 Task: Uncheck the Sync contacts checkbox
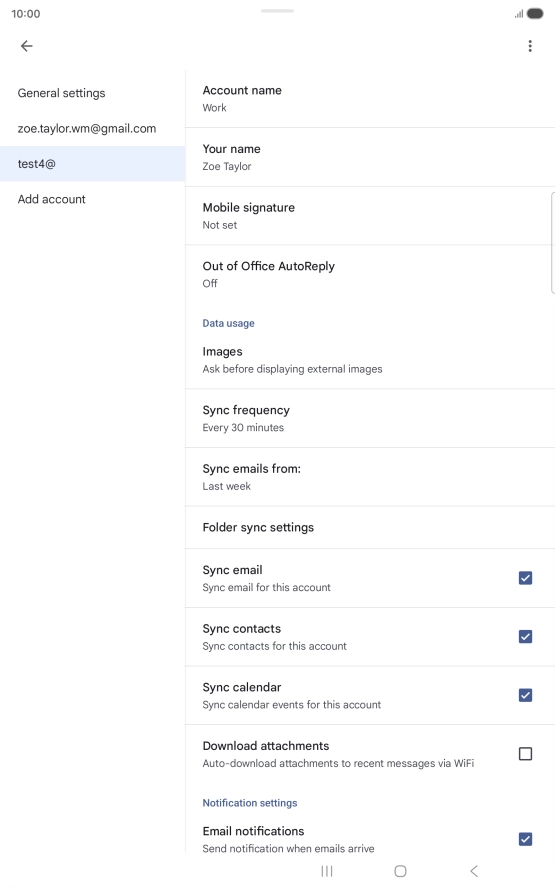(x=526, y=637)
